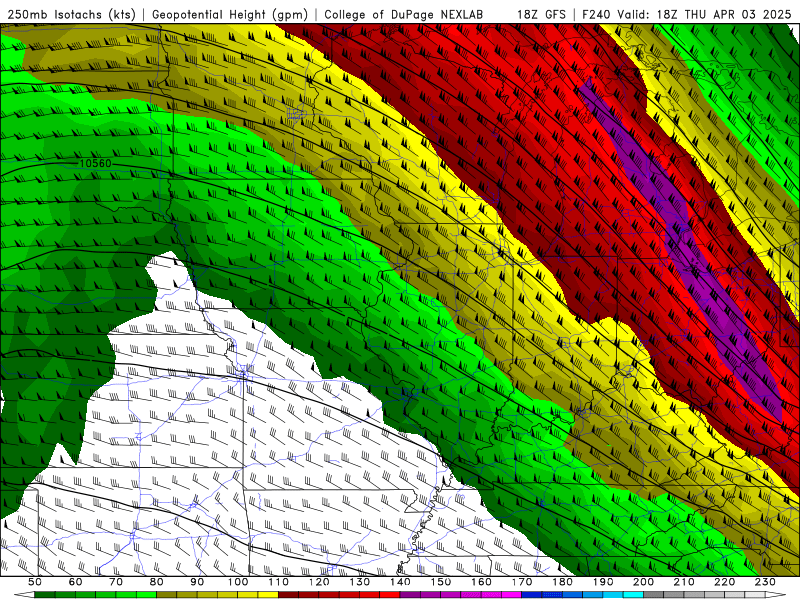The height and width of the screenshot is (600, 800).
Task: Pick the bright red swatch left of 140
Action: (x=390, y=595)
